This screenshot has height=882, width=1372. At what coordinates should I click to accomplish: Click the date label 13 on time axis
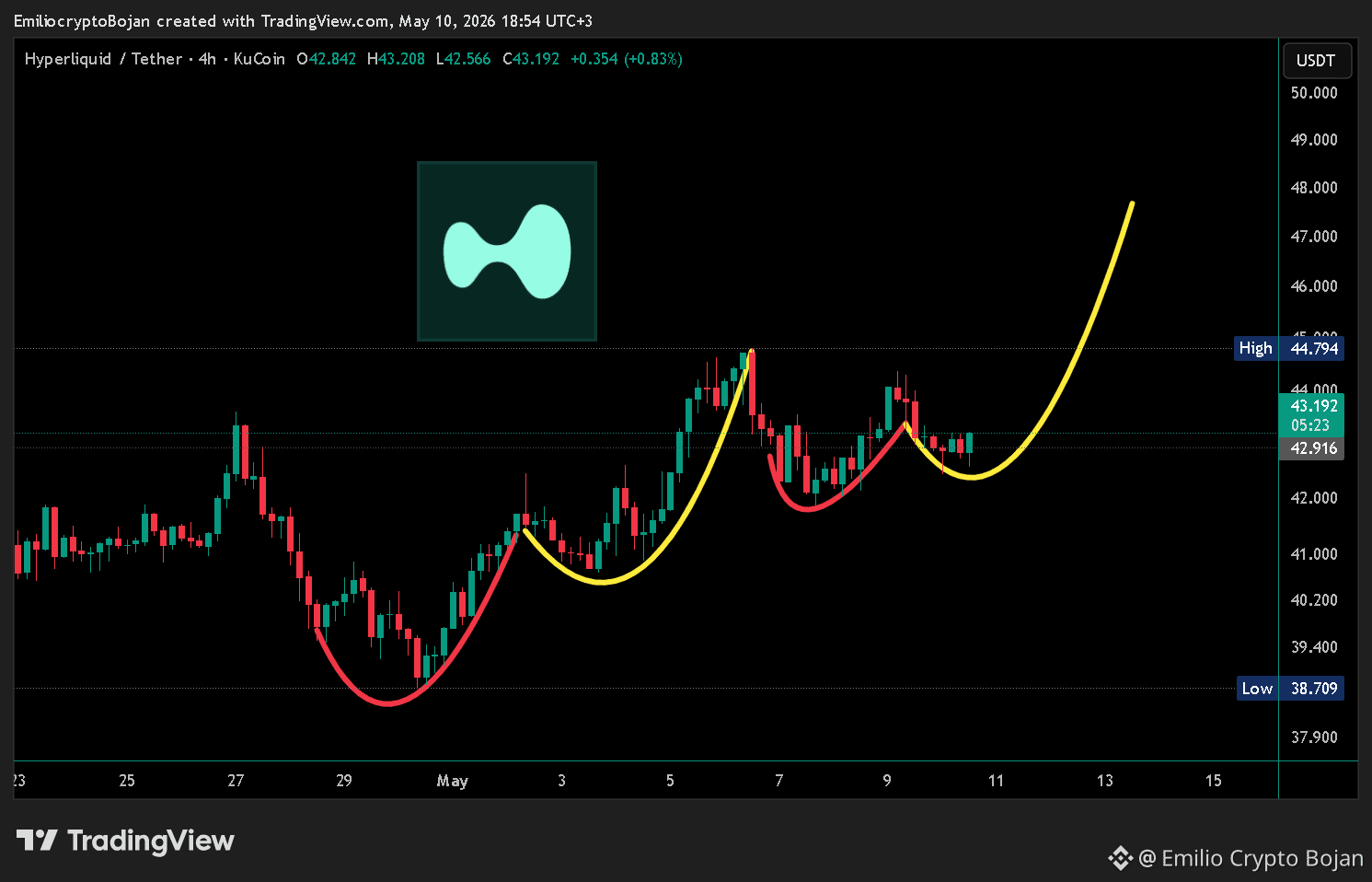pyautogui.click(x=1104, y=781)
